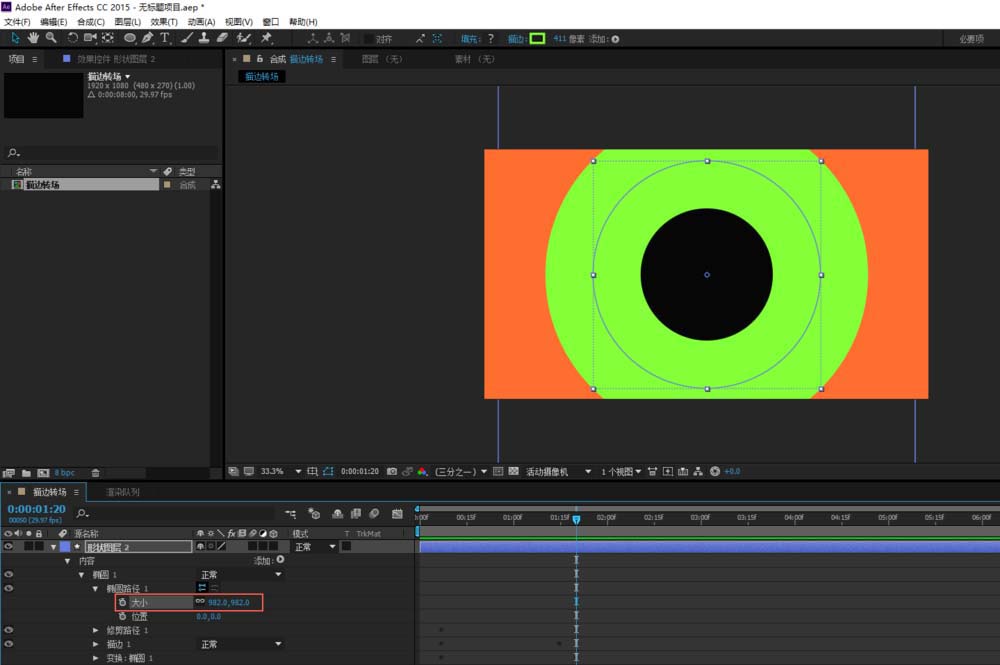Toggle stopwatch for 大小 property
This screenshot has height=665, width=1000.
tap(122, 602)
